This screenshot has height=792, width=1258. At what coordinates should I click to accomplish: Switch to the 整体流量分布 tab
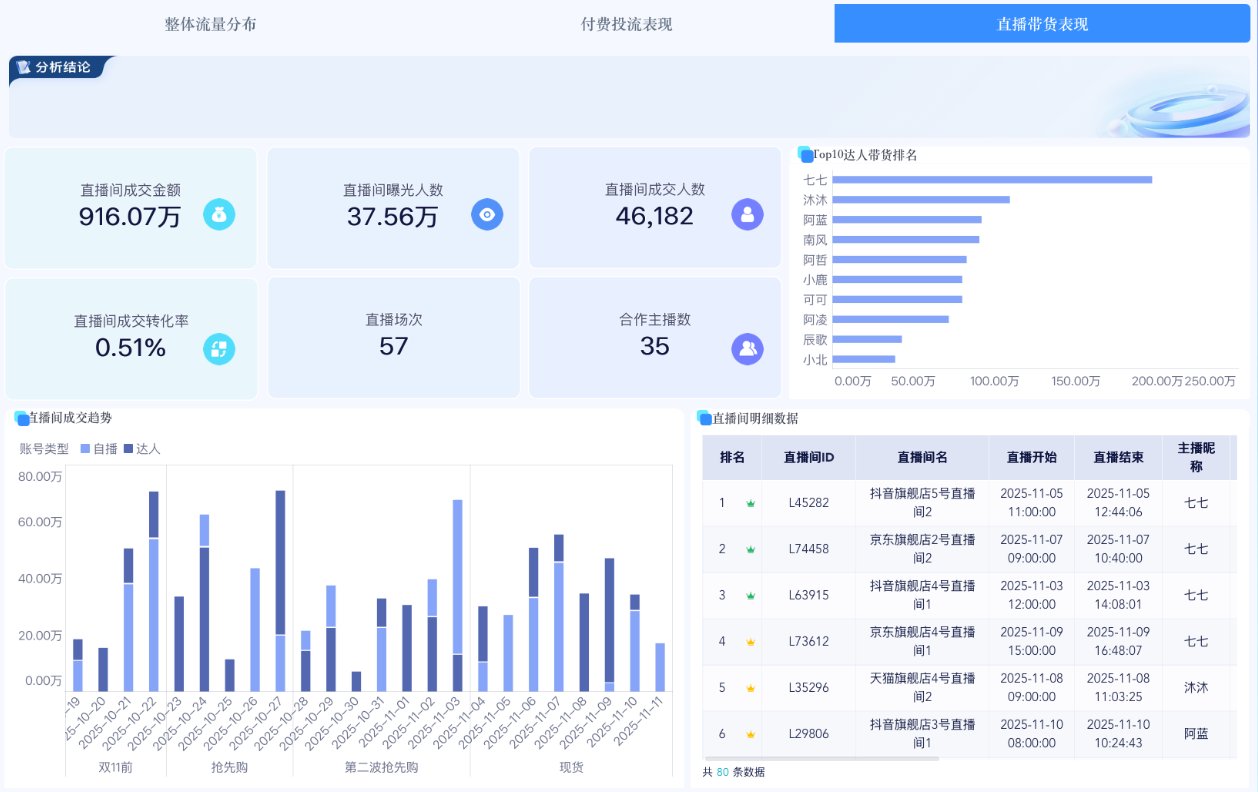(208, 24)
